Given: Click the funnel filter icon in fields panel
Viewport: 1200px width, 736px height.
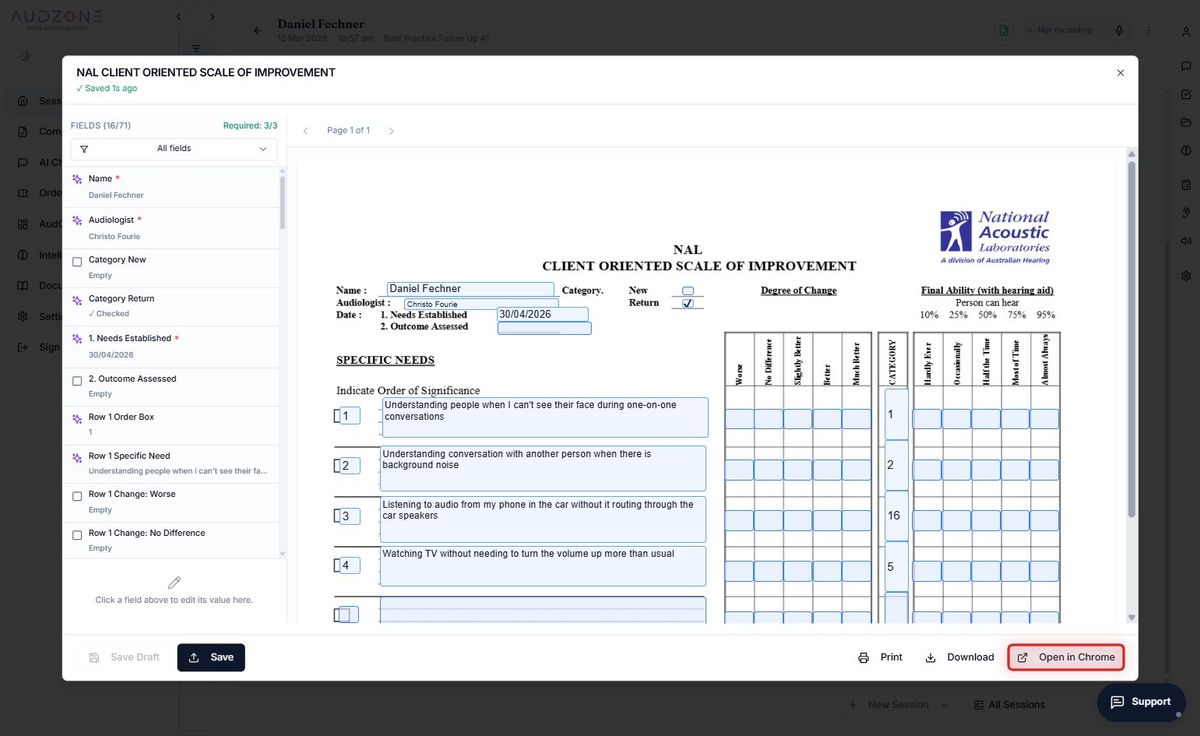Looking at the screenshot, I should [84, 149].
